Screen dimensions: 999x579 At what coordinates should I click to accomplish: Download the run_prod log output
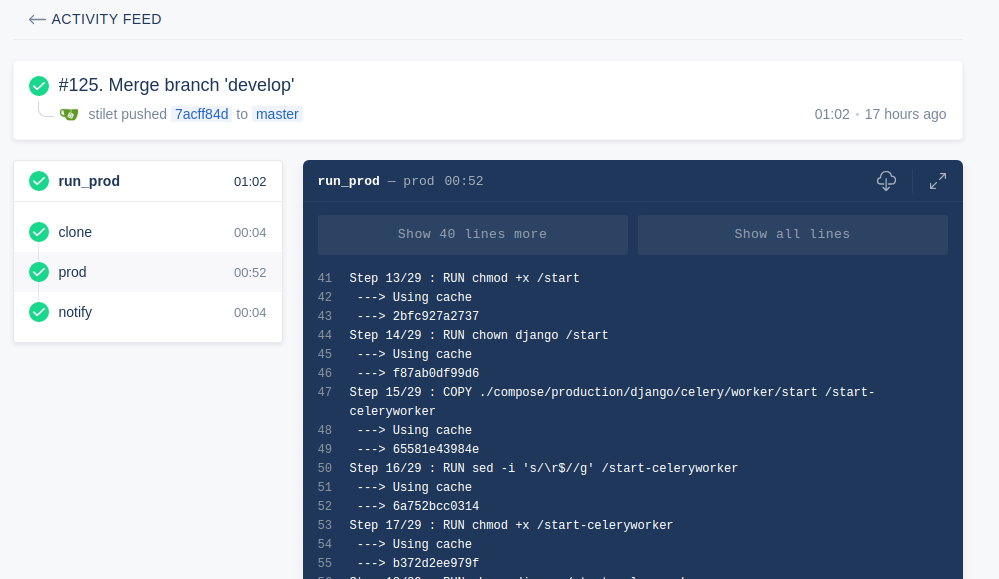click(x=886, y=181)
